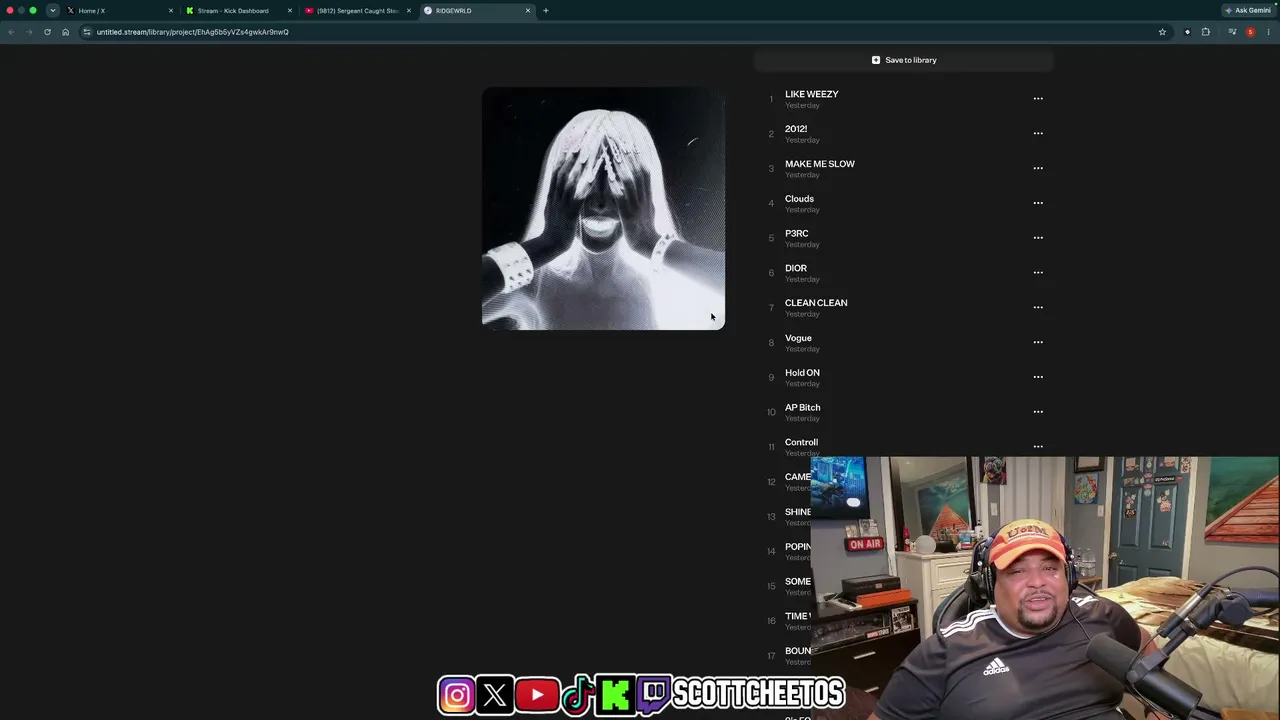The height and width of the screenshot is (720, 1280).
Task: Open options menu for CLEAN CLEAN track
Action: 1038,307
